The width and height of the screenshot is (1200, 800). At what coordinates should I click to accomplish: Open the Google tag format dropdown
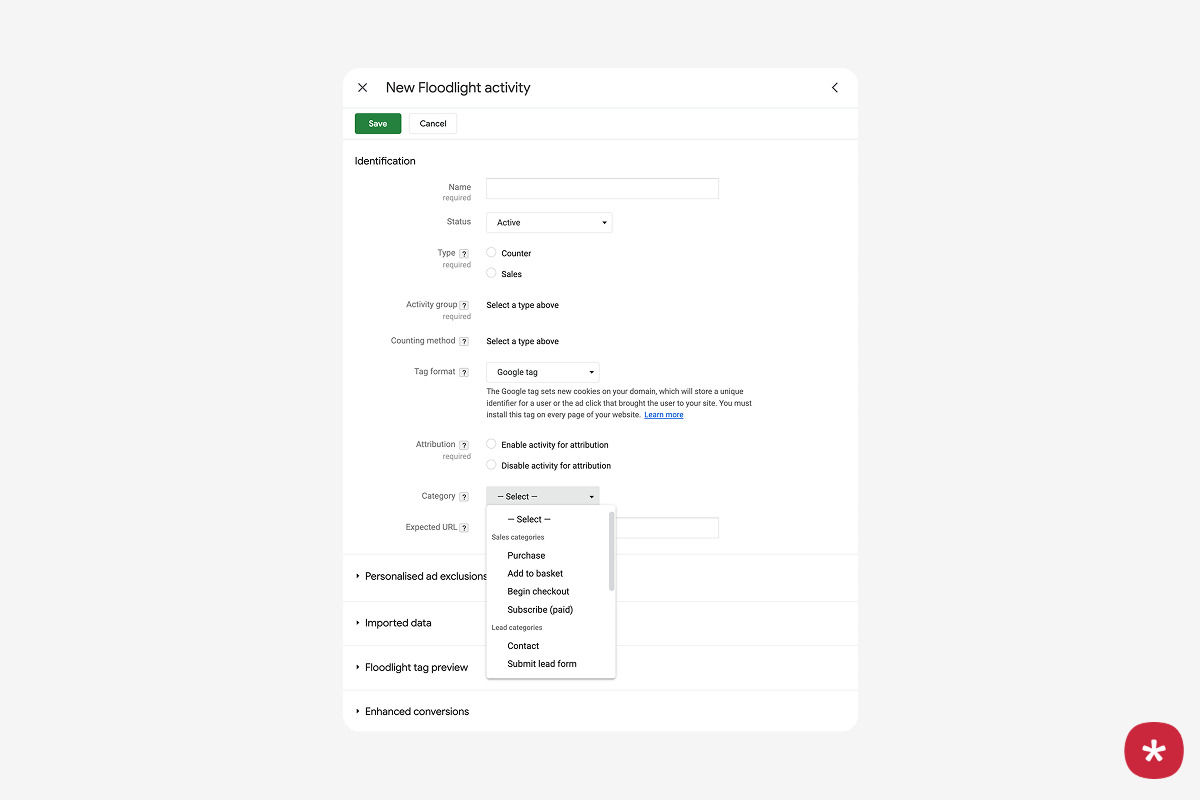click(x=543, y=372)
